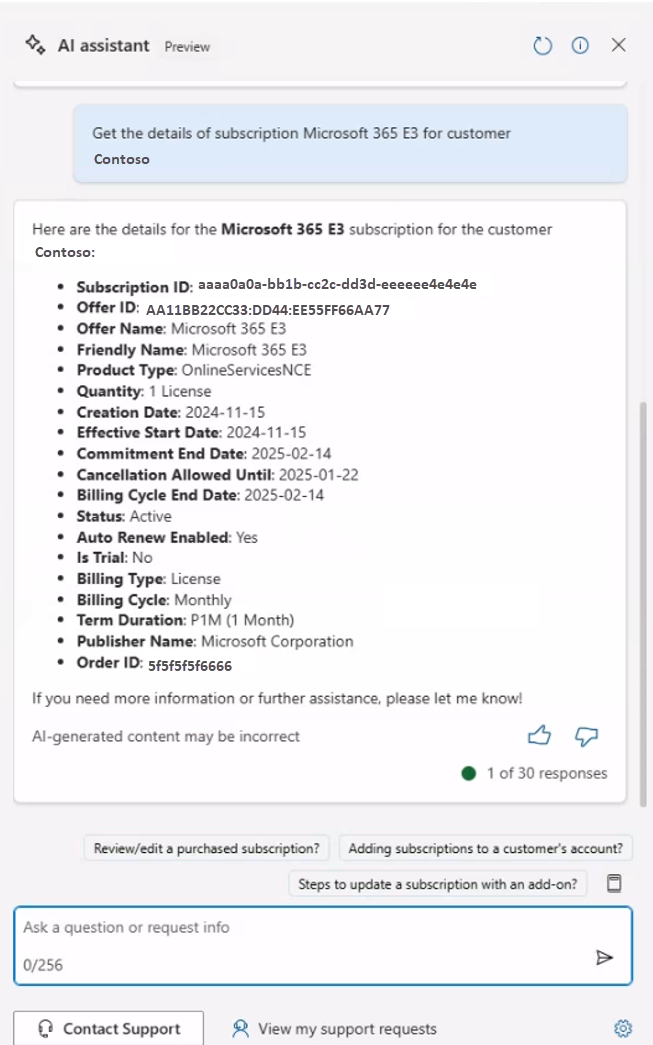Close the AI assistant panel
Image resolution: width=653 pixels, height=1045 pixels.
[x=619, y=45]
